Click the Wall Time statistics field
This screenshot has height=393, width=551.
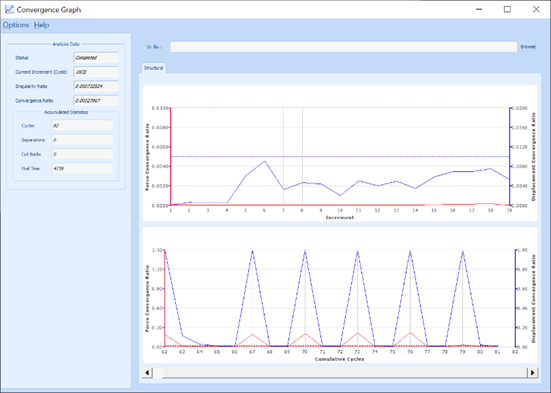coord(83,168)
